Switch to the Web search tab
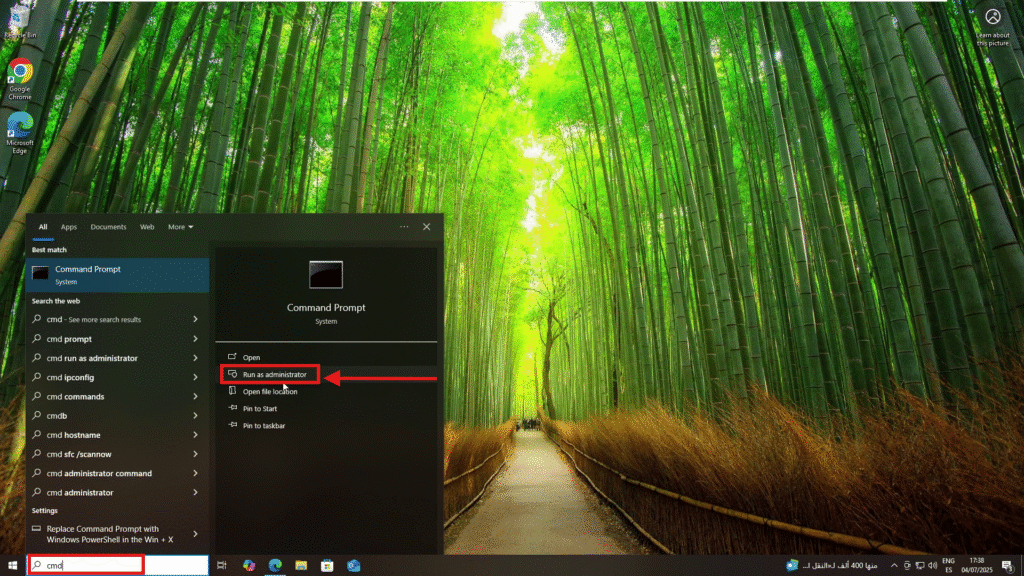This screenshot has height=576, width=1024. (147, 227)
